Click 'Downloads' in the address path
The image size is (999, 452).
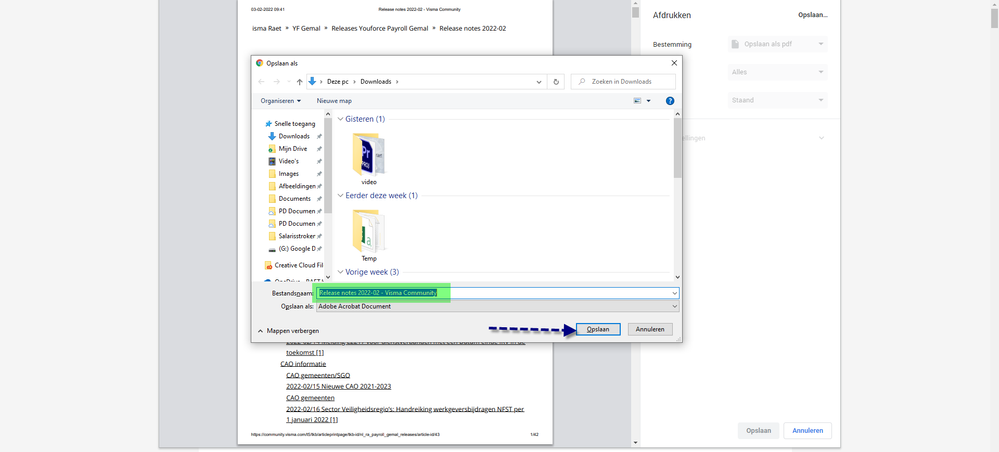[376, 82]
